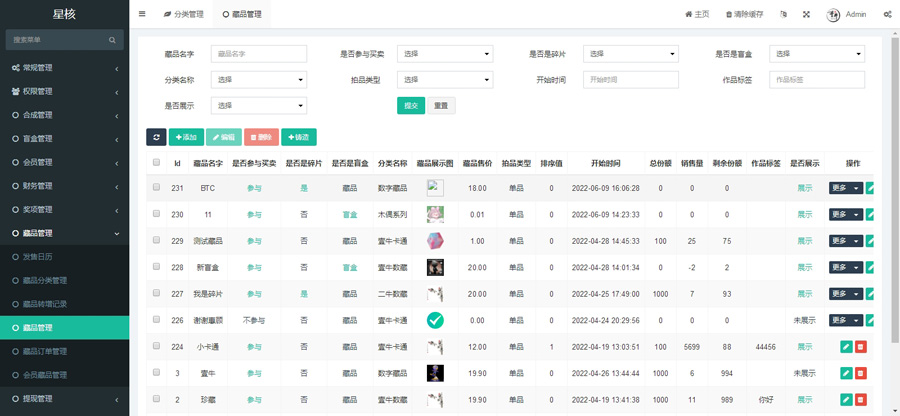The image size is (900, 416).
Task: Click the fullscreen icon in top bar
Action: pyautogui.click(x=806, y=14)
